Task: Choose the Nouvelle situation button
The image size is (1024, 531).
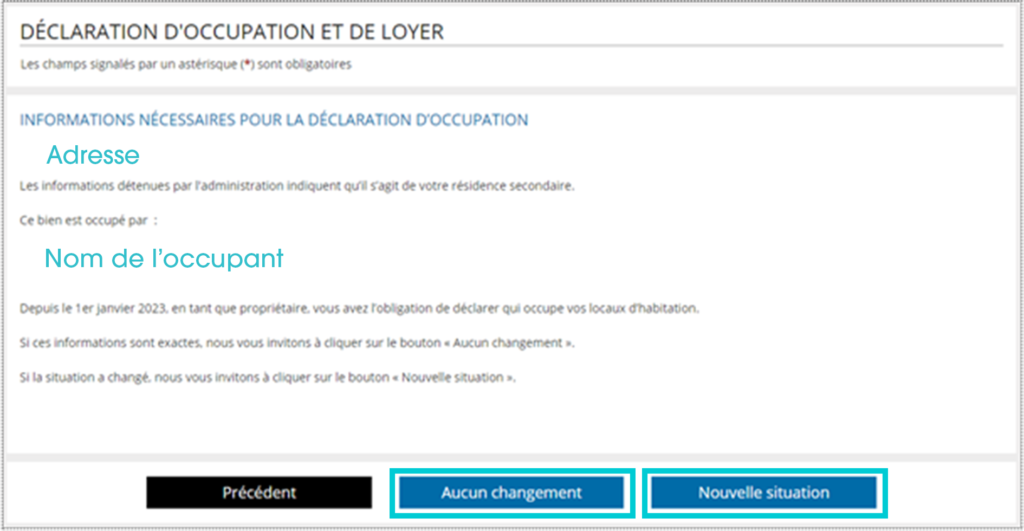Action: pos(764,492)
